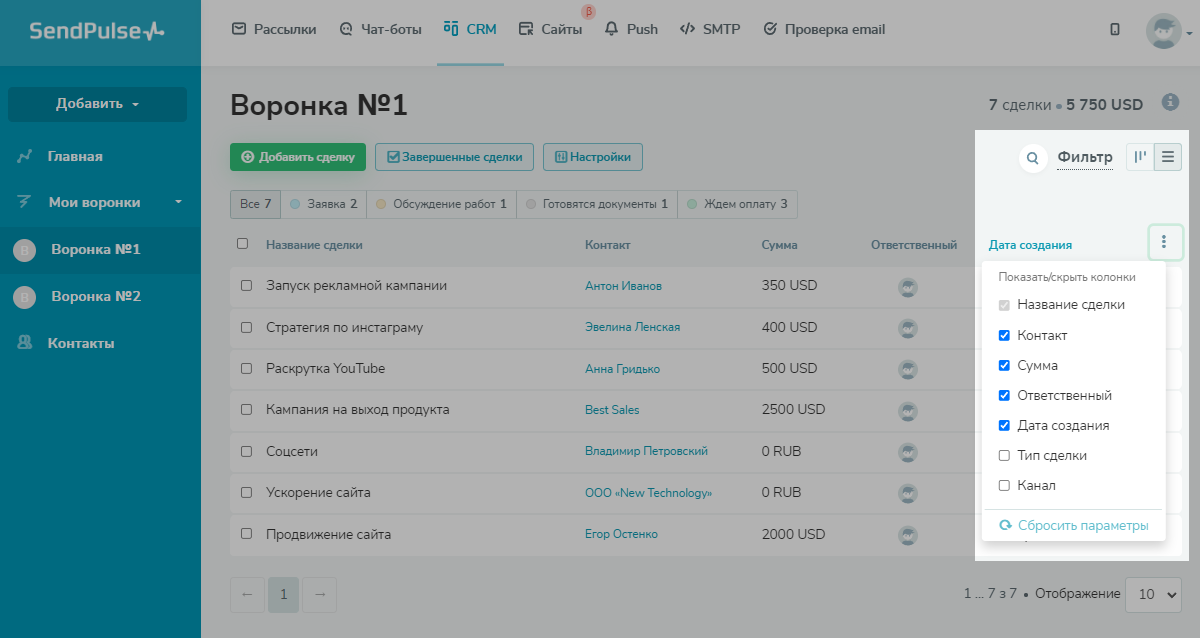Enable the Канал column checkbox
This screenshot has height=638, width=1200.
coord(1004,486)
